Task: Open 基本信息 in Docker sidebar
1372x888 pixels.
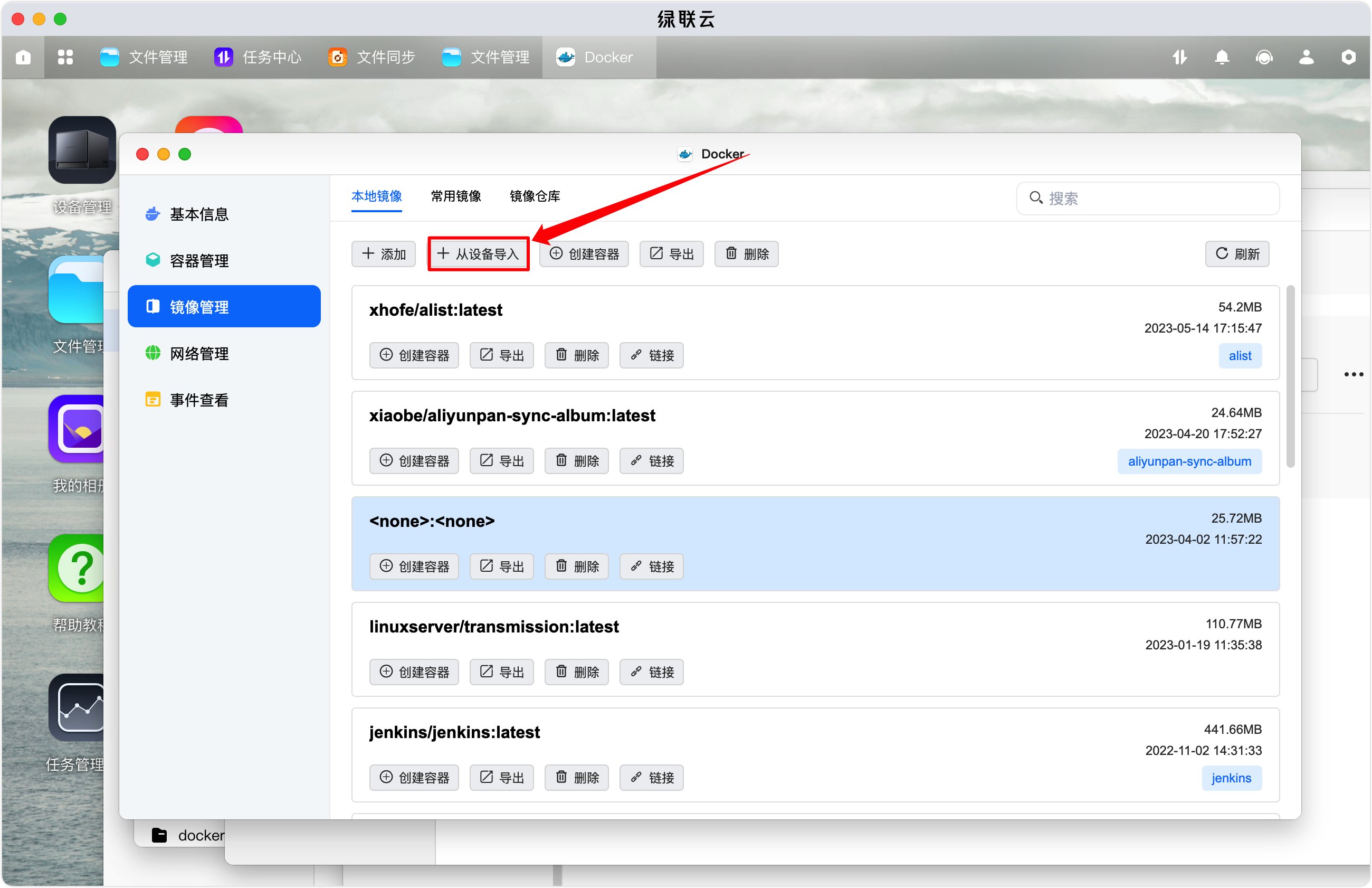Action: click(x=199, y=214)
